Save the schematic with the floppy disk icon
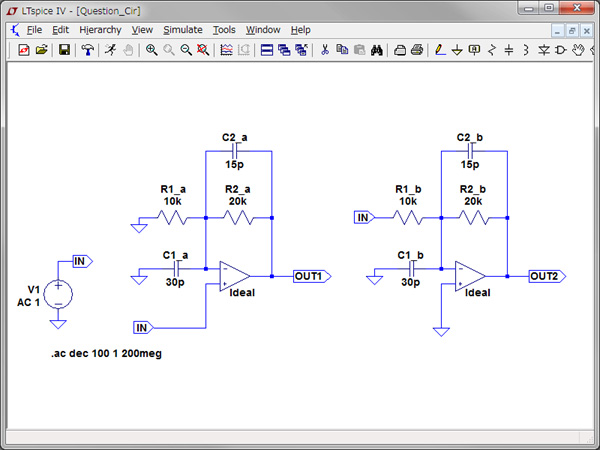 point(65,50)
